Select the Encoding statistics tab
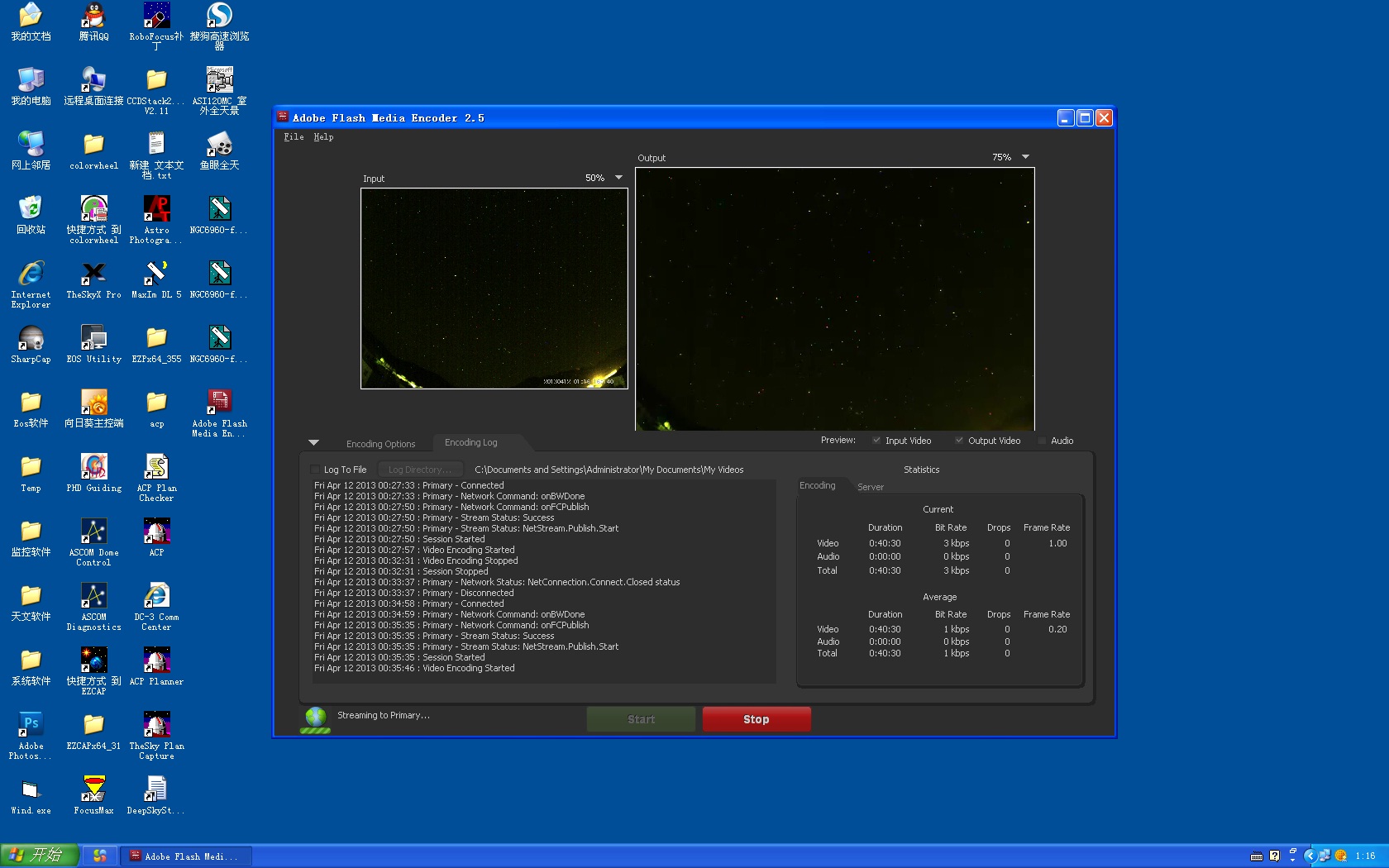This screenshot has height=868, width=1389. click(818, 486)
